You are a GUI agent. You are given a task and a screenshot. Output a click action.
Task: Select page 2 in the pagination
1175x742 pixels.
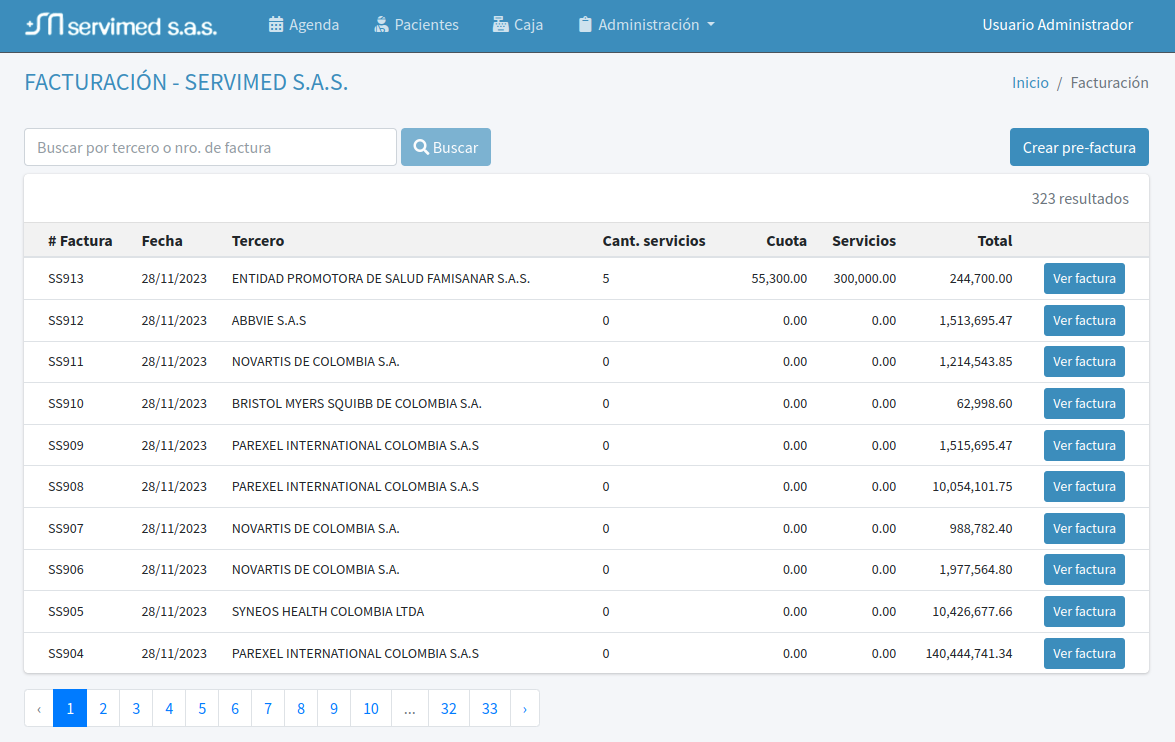103,708
